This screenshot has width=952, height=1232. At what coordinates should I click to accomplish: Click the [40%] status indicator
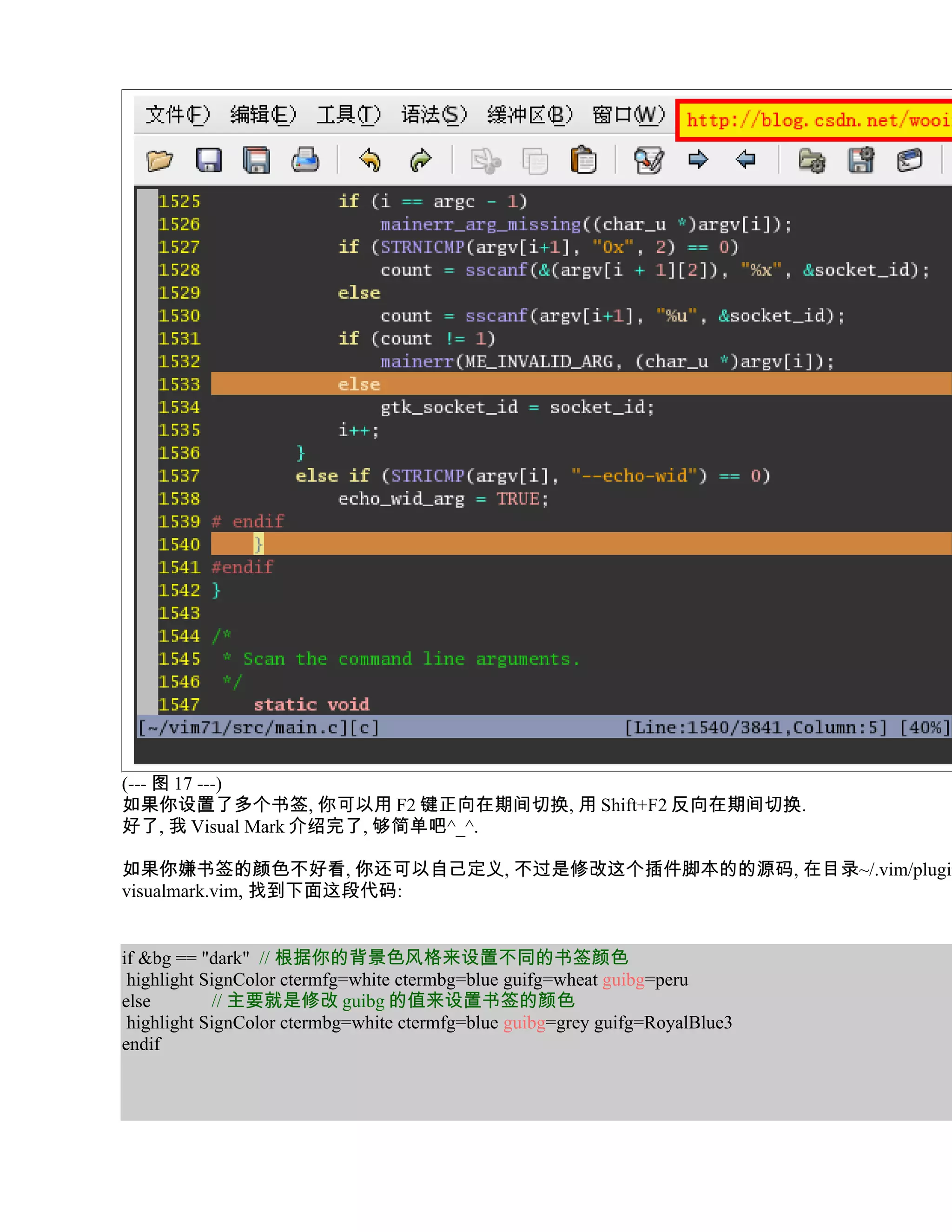925,728
